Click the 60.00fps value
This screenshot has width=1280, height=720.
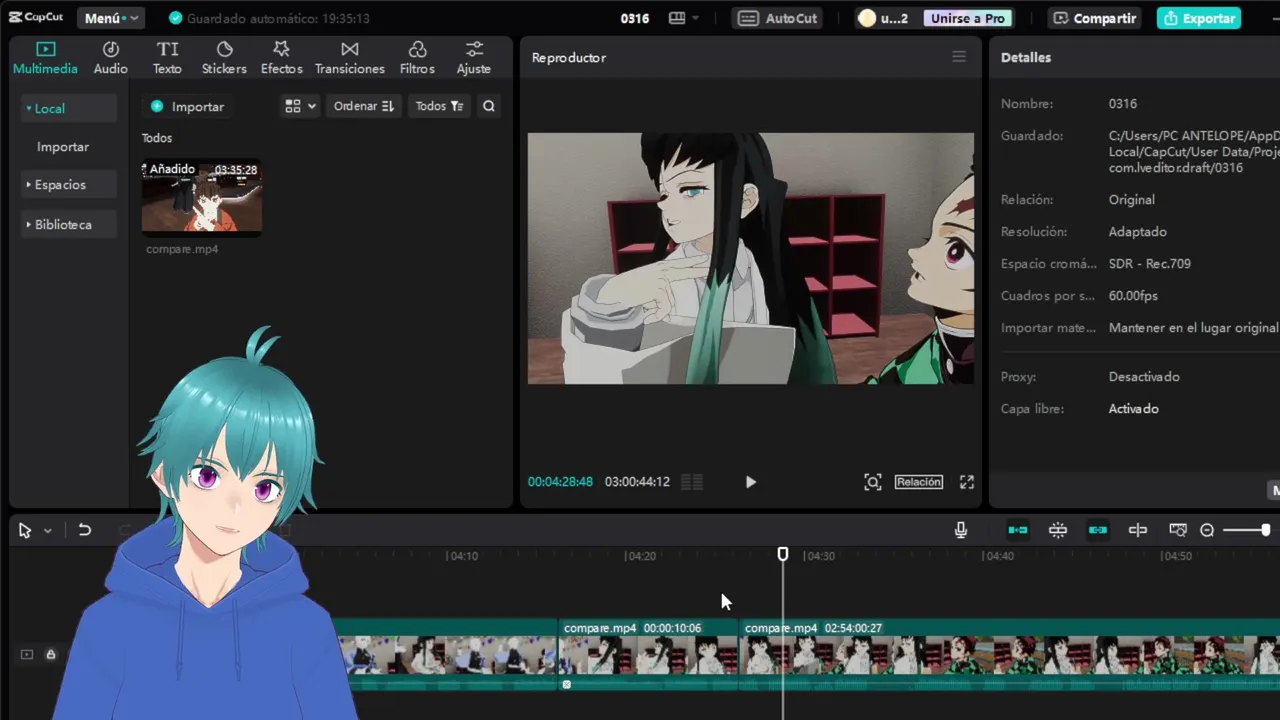click(1133, 295)
